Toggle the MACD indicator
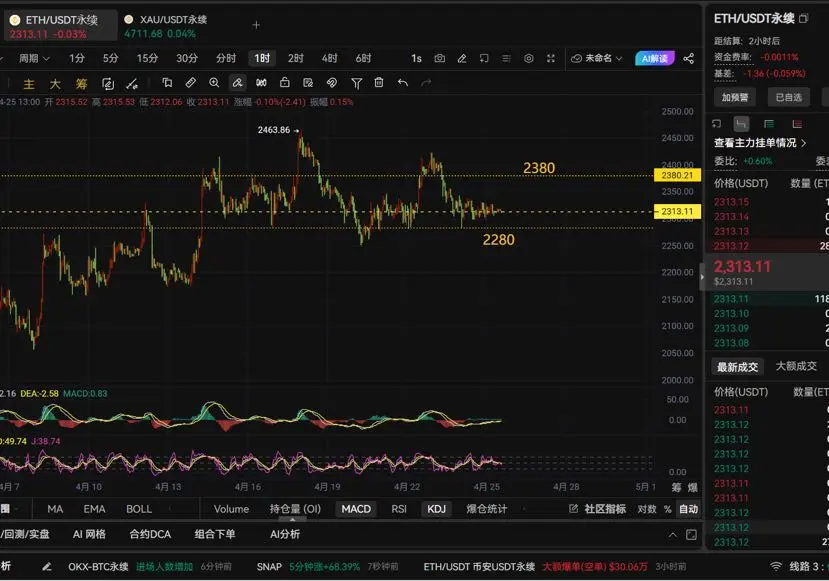 pyautogui.click(x=356, y=509)
